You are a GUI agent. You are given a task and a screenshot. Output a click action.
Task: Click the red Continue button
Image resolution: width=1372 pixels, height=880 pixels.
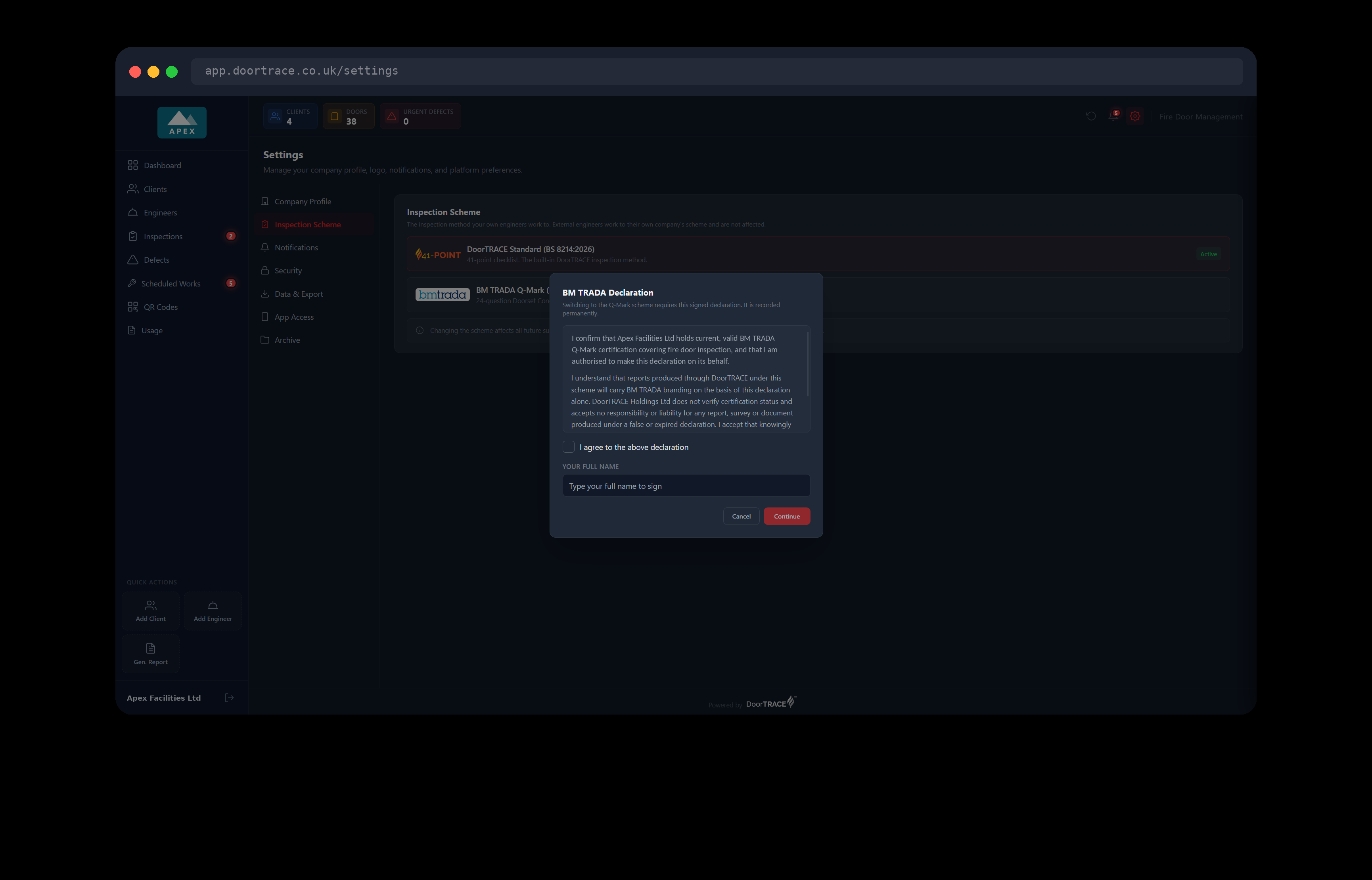click(786, 516)
